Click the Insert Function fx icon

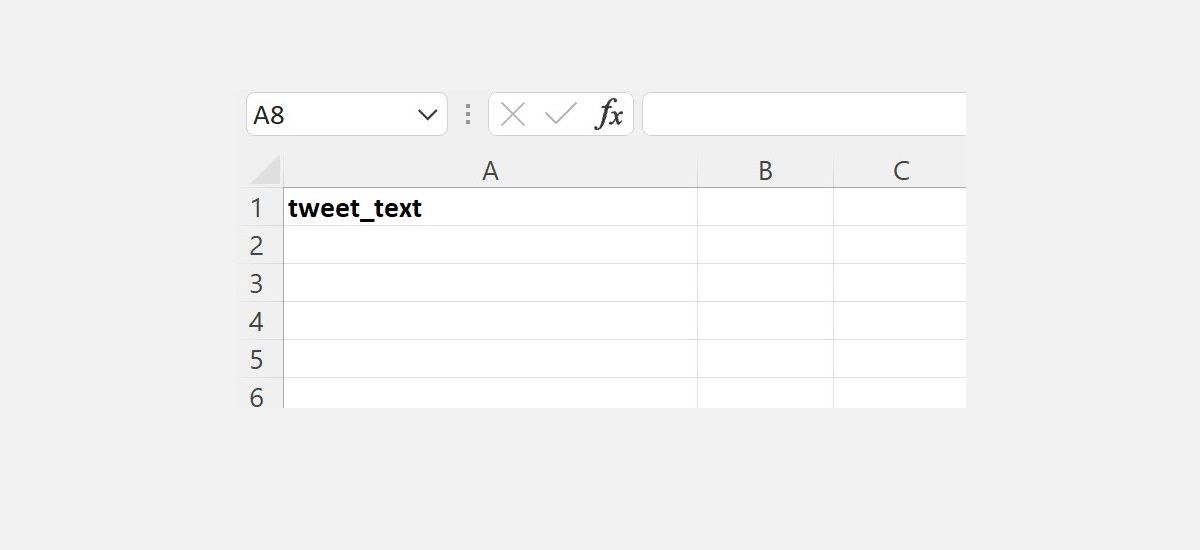pyautogui.click(x=610, y=115)
